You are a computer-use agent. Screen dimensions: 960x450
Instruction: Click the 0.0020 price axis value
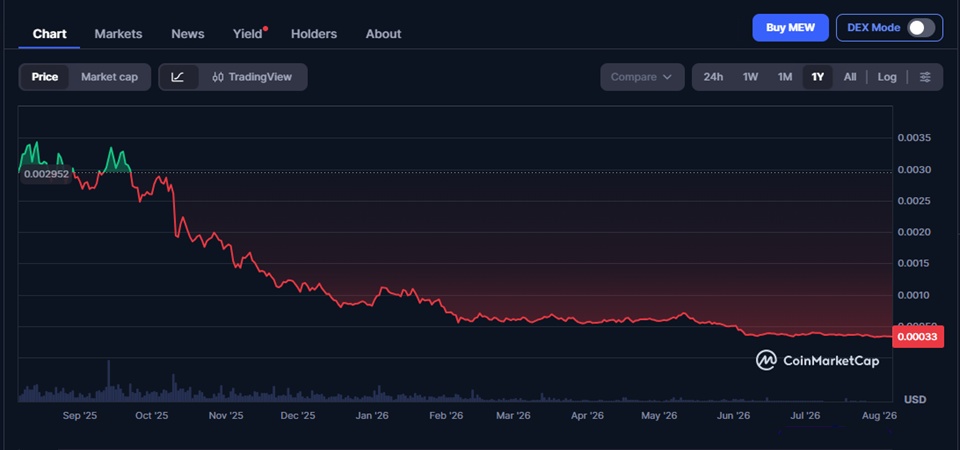913,232
